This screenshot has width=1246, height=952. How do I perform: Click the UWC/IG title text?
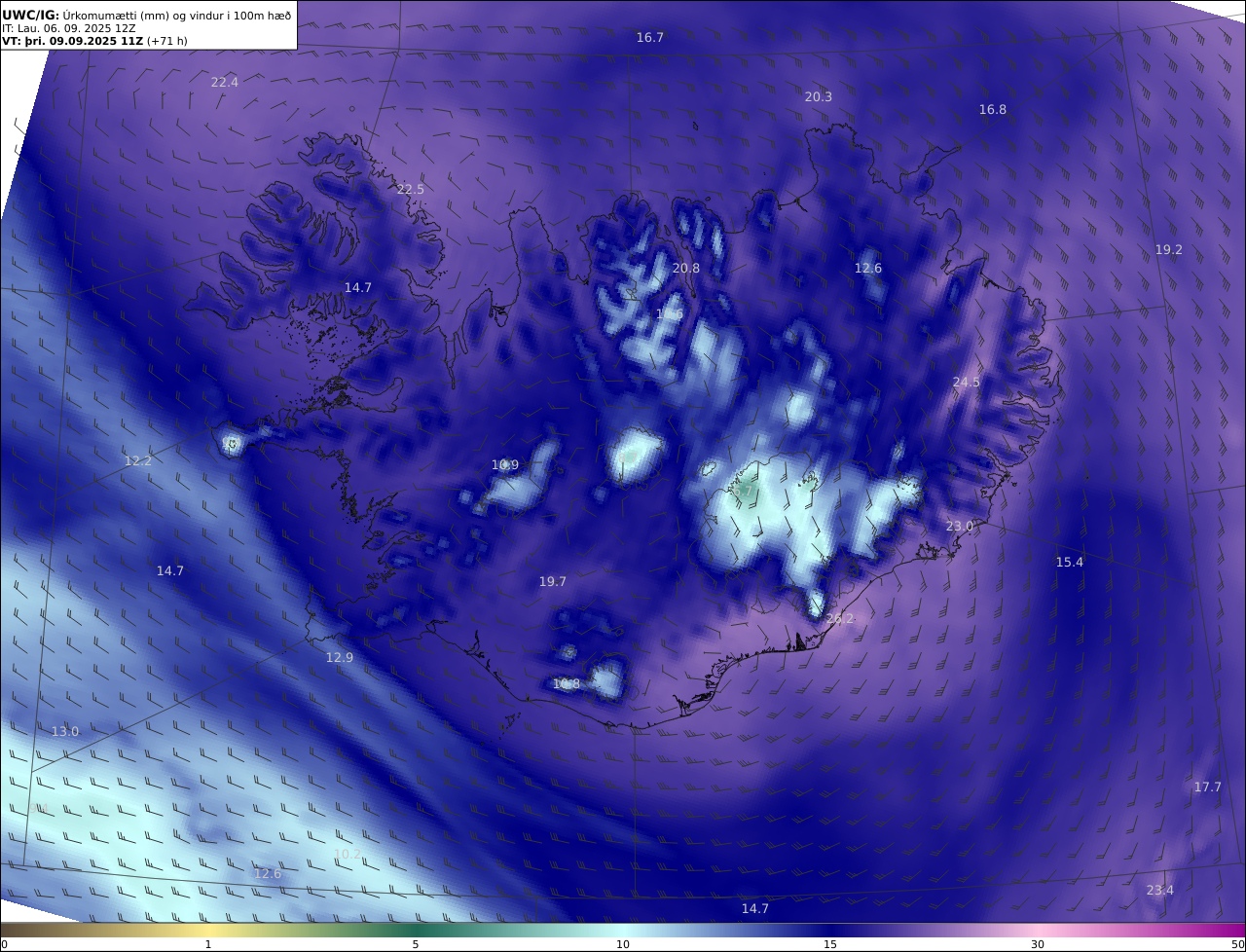(30, 15)
